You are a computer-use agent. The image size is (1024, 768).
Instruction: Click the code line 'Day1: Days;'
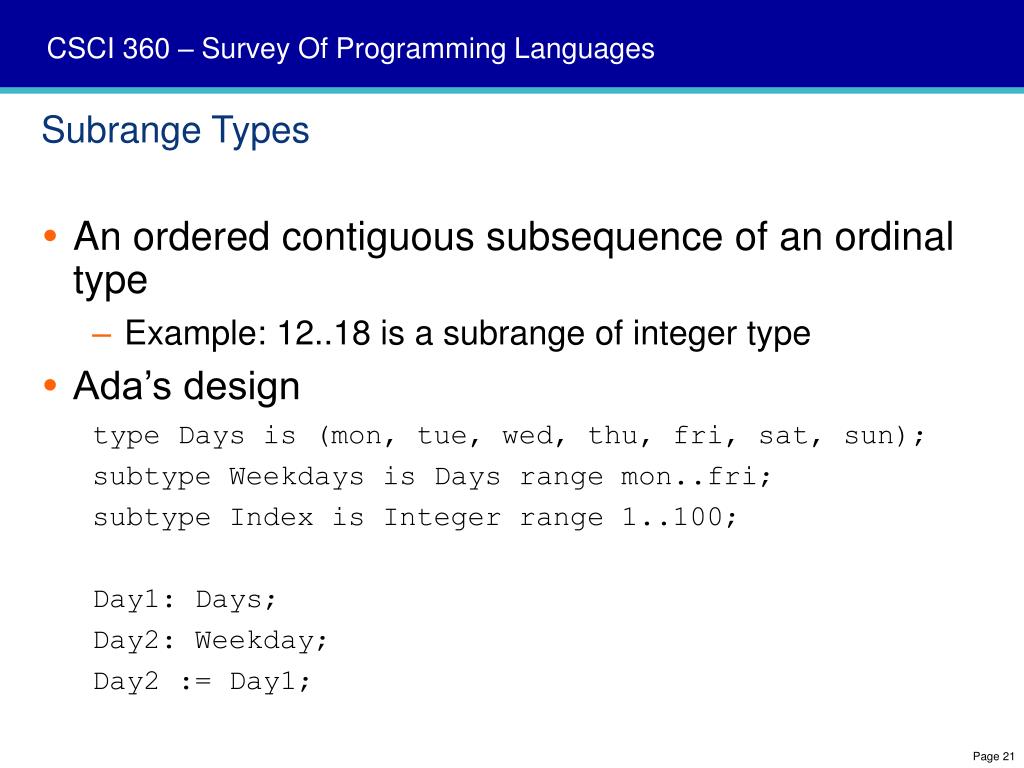point(185,600)
